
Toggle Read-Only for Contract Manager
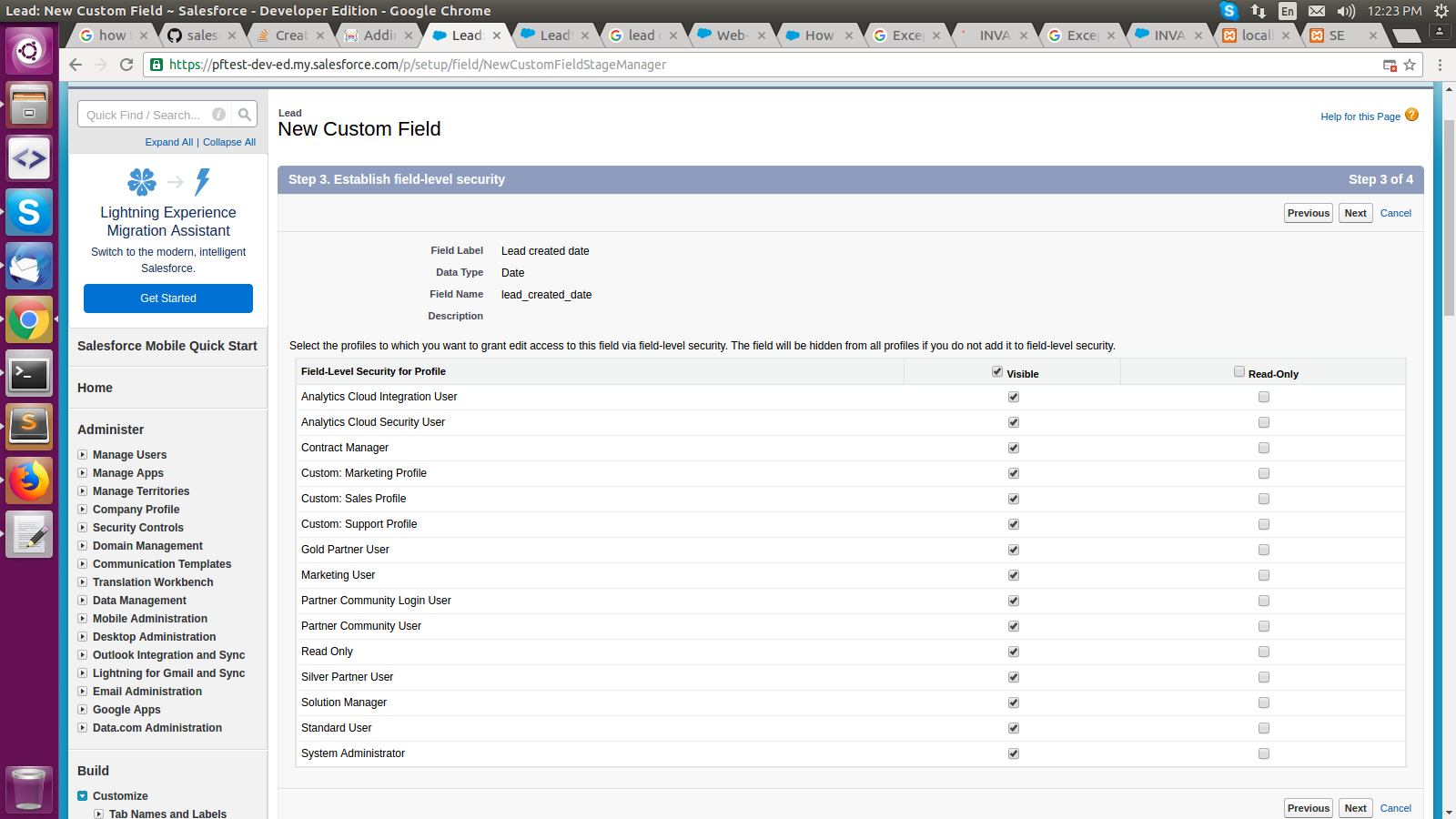(1264, 448)
